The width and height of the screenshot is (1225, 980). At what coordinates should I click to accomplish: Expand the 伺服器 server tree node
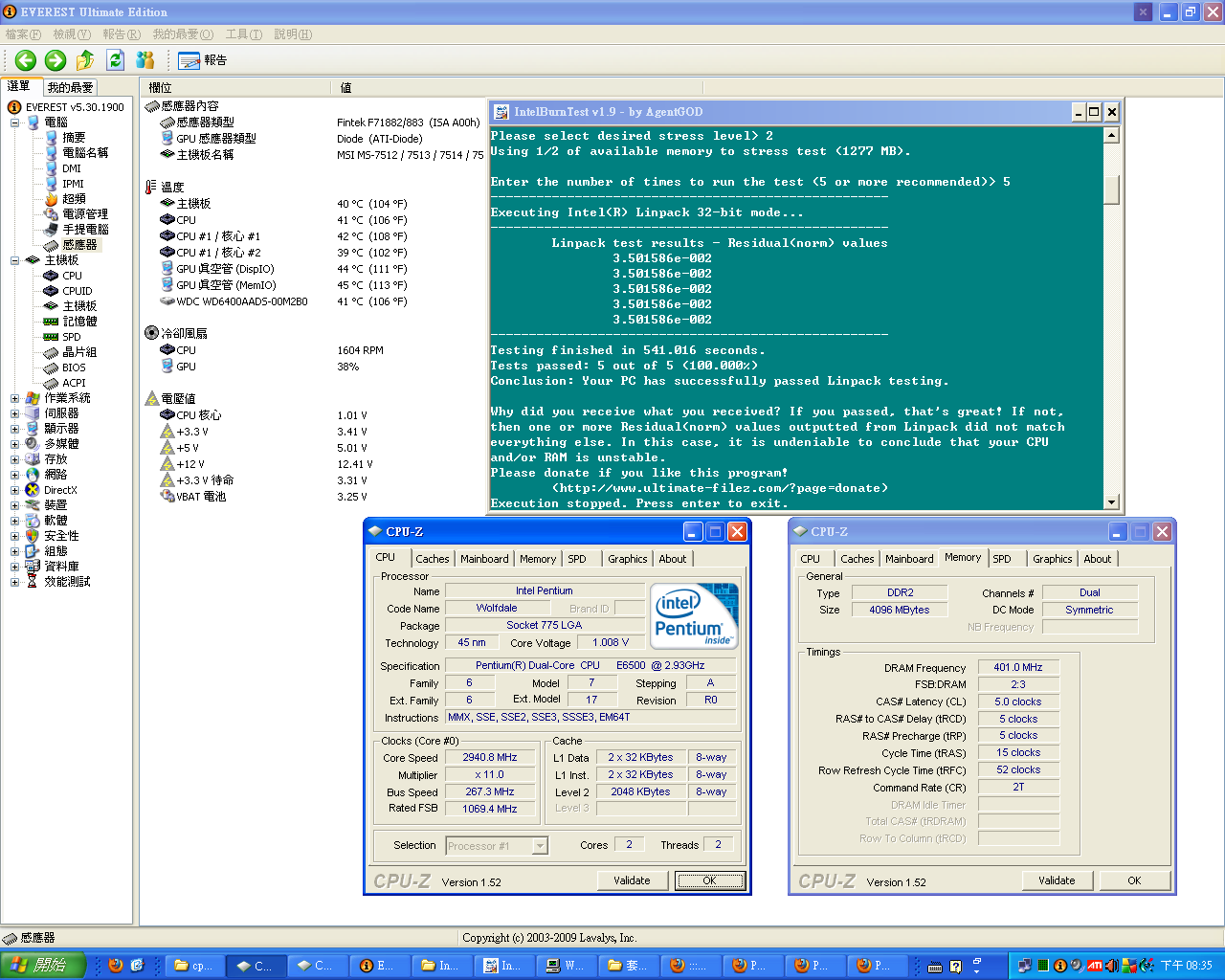[x=14, y=413]
